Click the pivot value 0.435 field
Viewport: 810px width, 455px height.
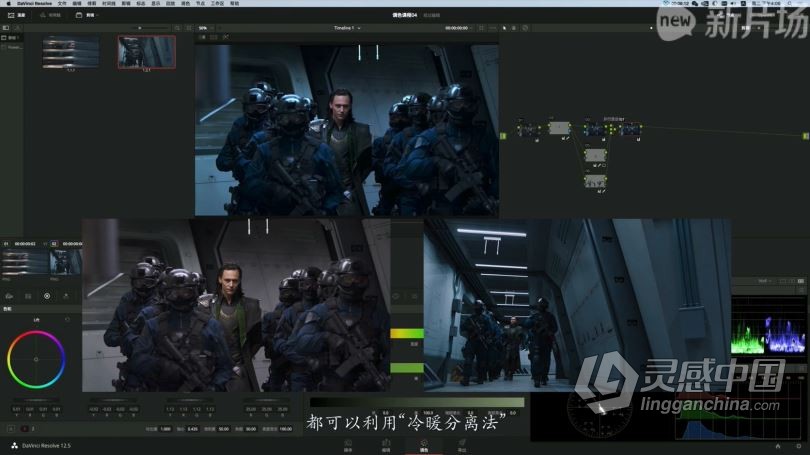pos(193,429)
